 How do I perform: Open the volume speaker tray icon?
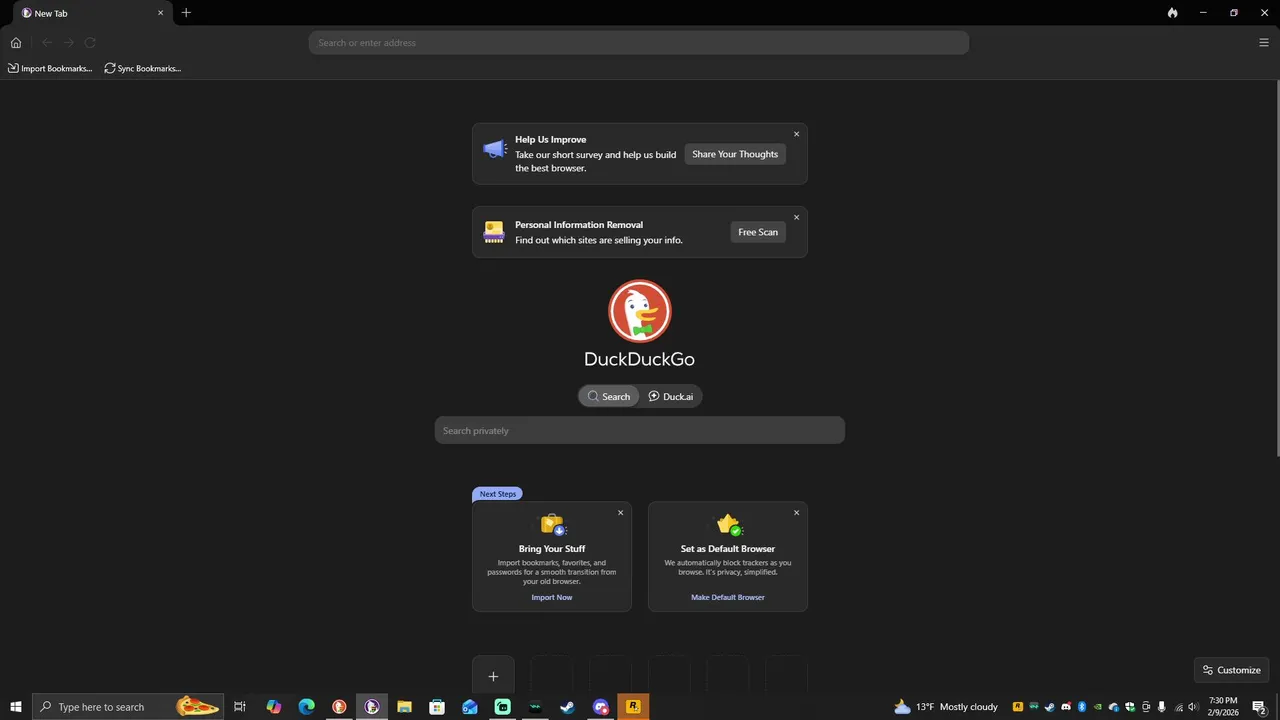(x=1193, y=707)
